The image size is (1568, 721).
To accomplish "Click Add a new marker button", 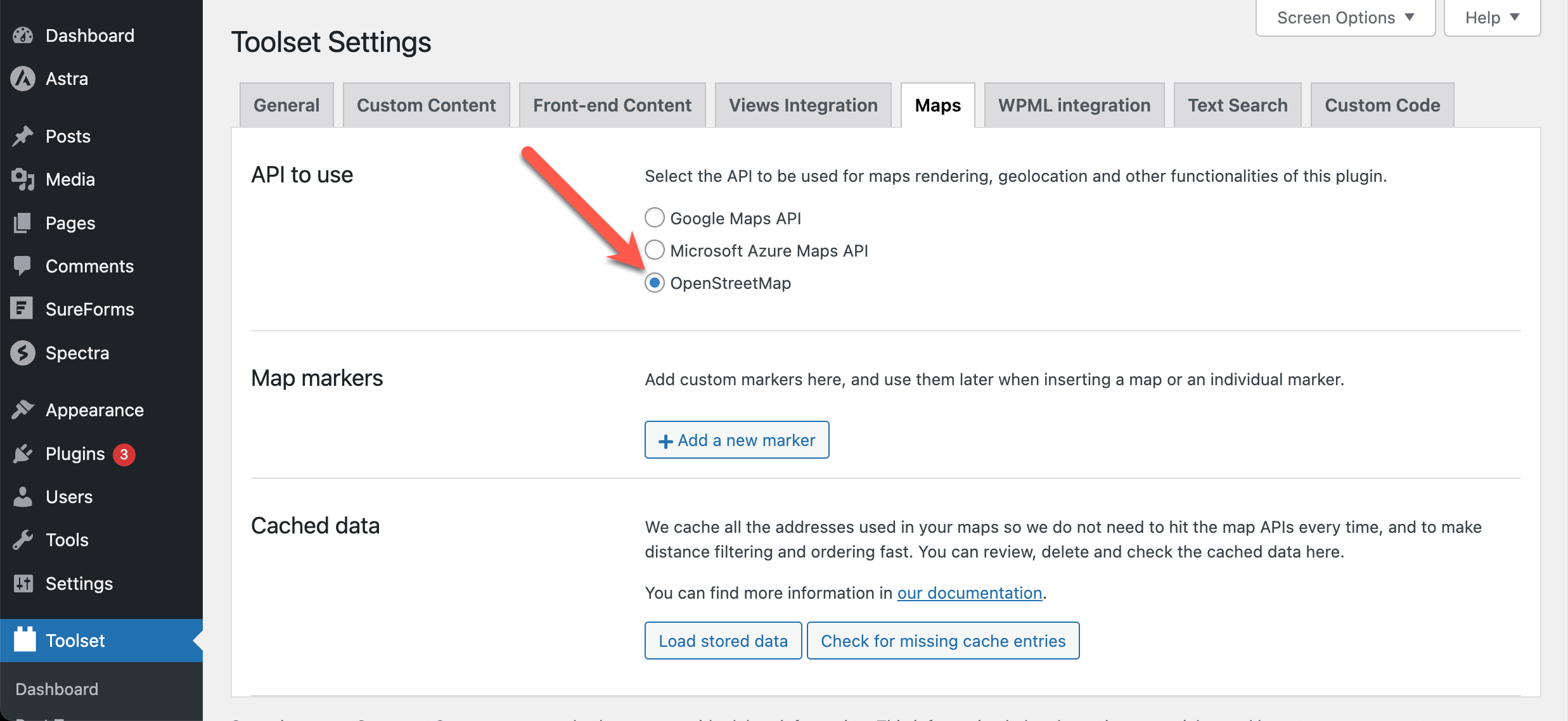I will point(737,440).
